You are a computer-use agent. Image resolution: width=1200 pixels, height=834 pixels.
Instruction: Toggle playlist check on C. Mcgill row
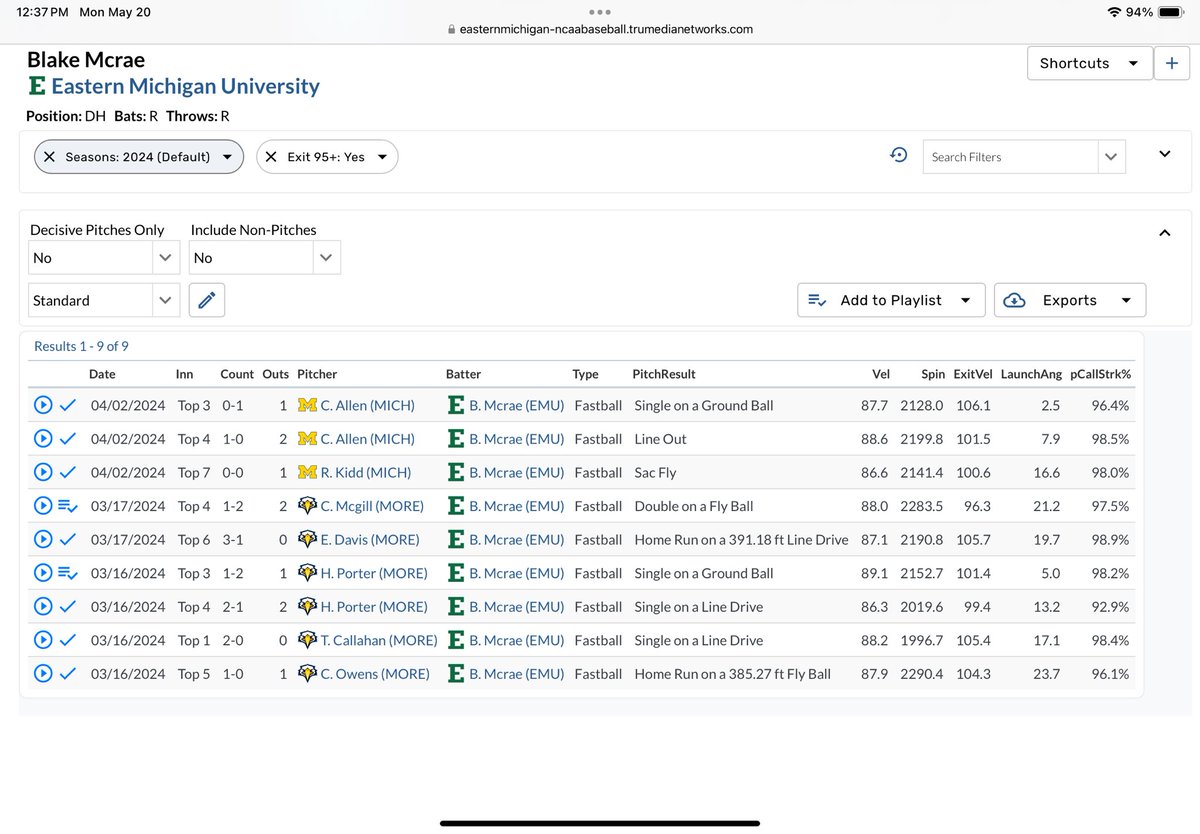[68, 506]
